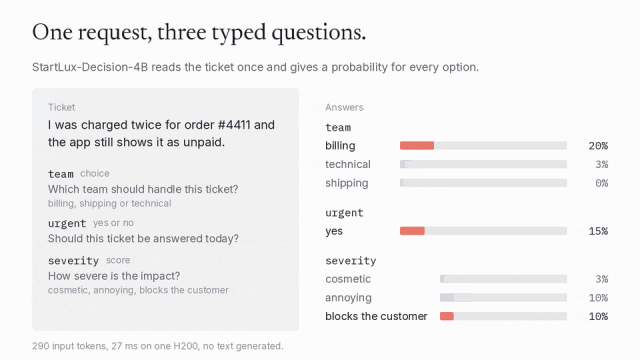This screenshot has height=360, width=640.
Task: Click the Answers section label
Action: pos(344,107)
